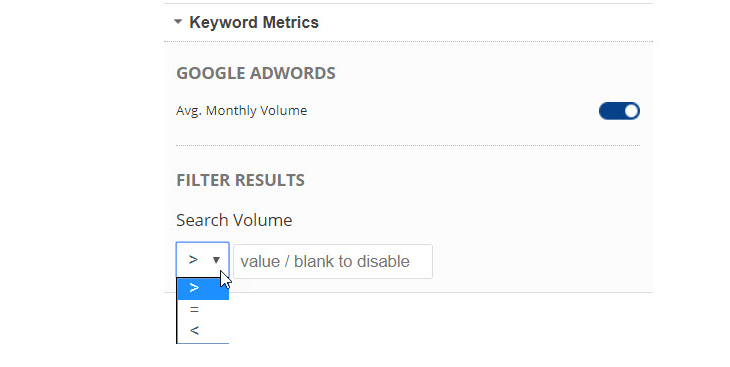Click the Keyword Metrics header title

coord(254,22)
